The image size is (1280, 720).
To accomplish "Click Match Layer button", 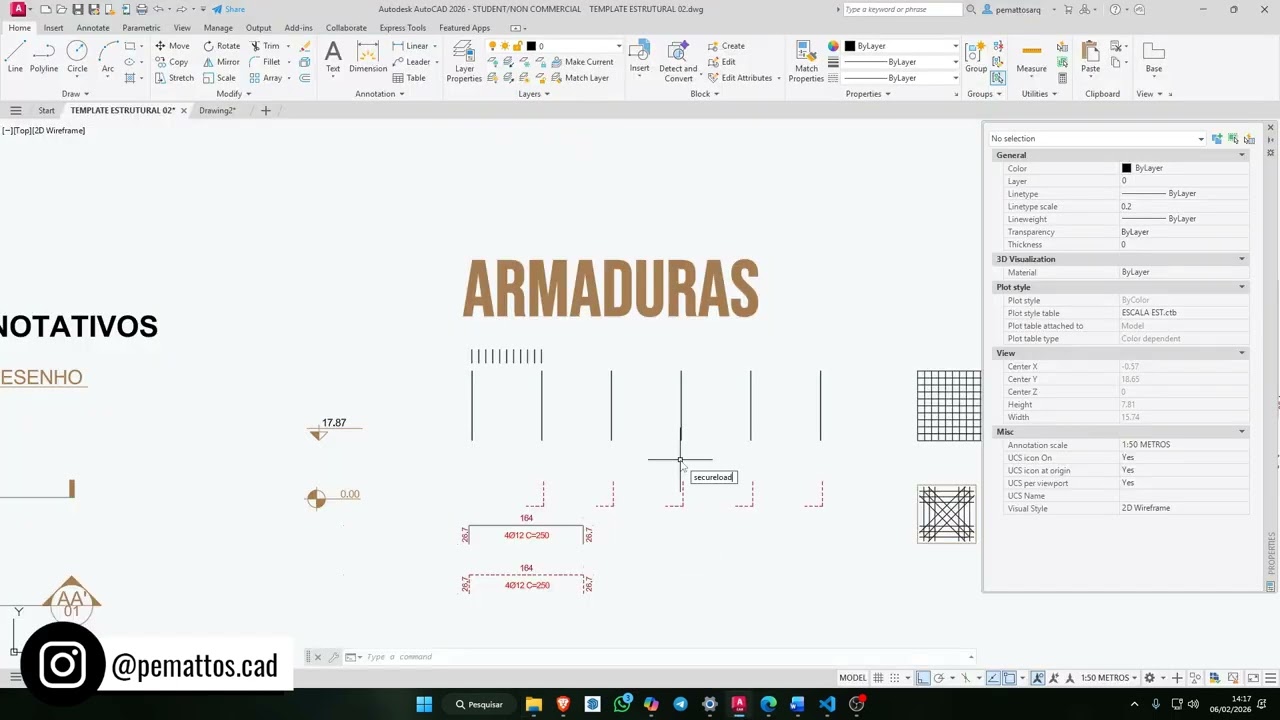I will pos(579,78).
